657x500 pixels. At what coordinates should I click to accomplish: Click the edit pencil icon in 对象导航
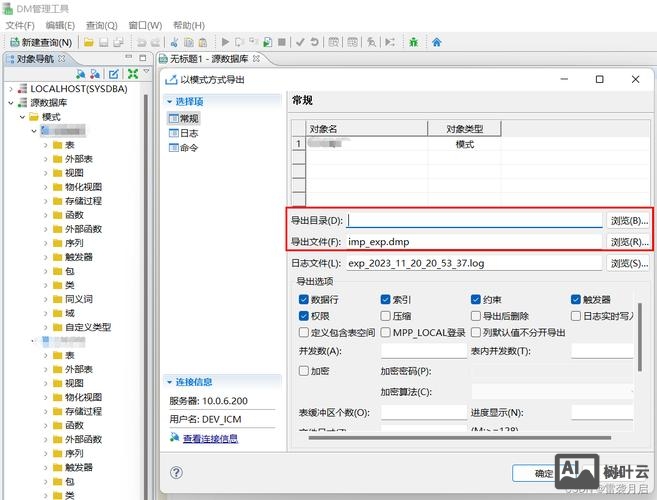pyautogui.click(x=114, y=74)
